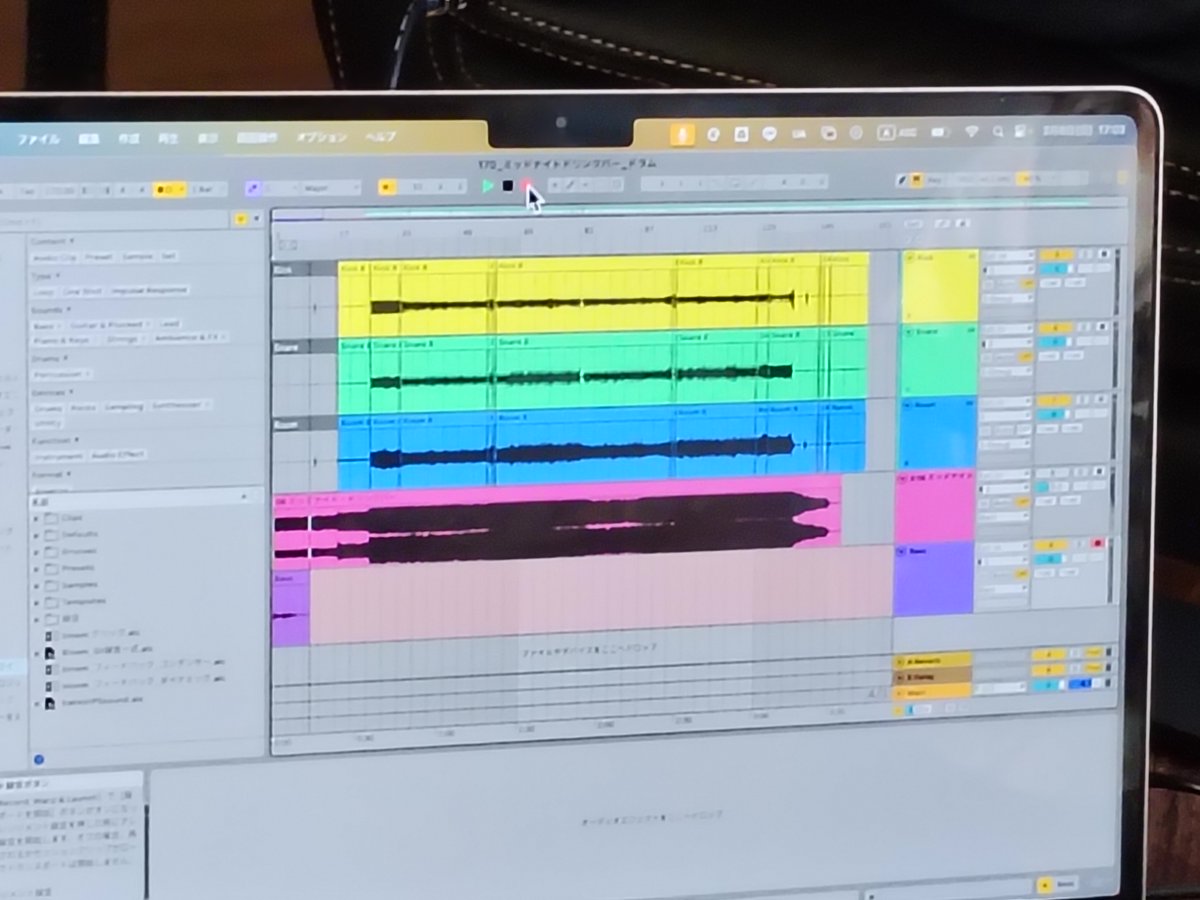Expand the Grooves folder in browser

(x=37, y=551)
